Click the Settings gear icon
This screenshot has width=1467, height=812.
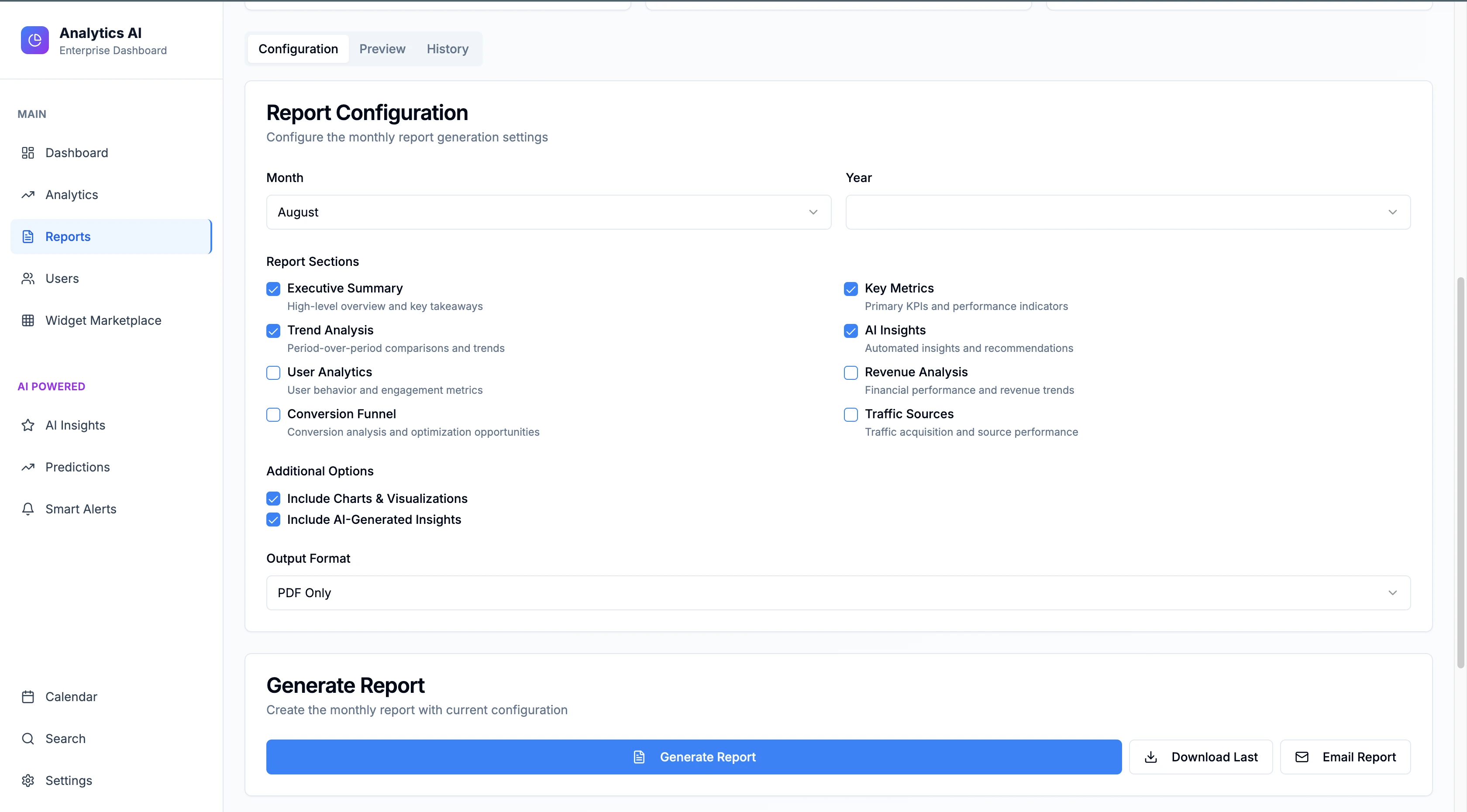click(28, 781)
